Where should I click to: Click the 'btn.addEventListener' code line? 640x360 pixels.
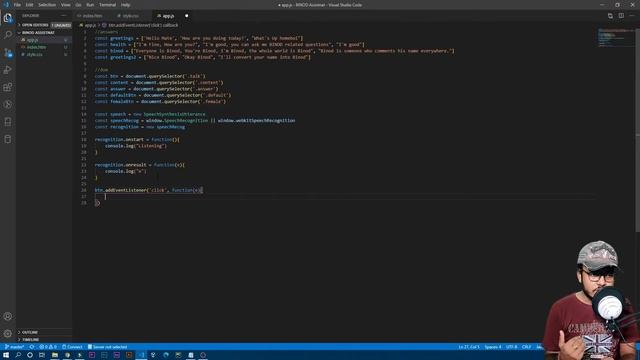tap(149, 190)
